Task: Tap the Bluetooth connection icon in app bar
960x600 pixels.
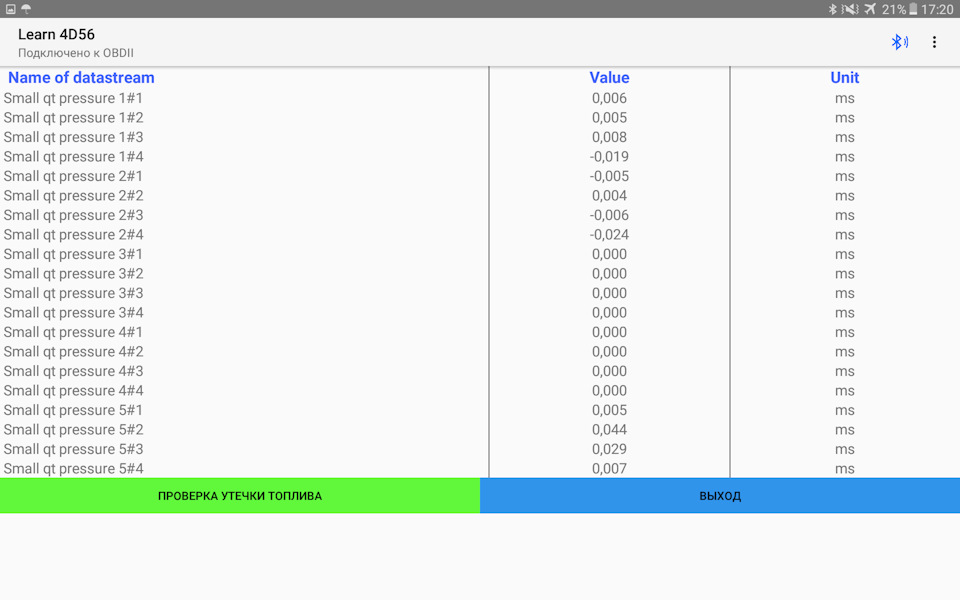Action: (x=899, y=42)
